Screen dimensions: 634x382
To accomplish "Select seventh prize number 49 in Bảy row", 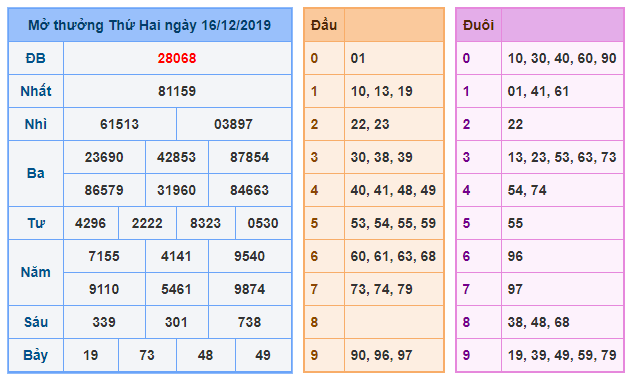I will click(263, 355).
